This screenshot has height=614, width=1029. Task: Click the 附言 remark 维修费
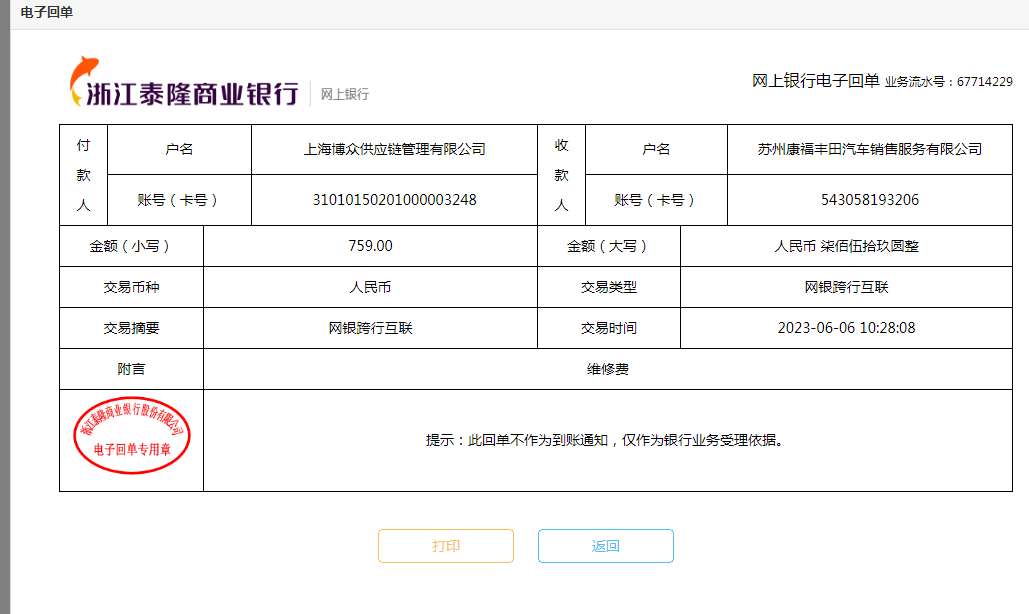[x=607, y=369]
